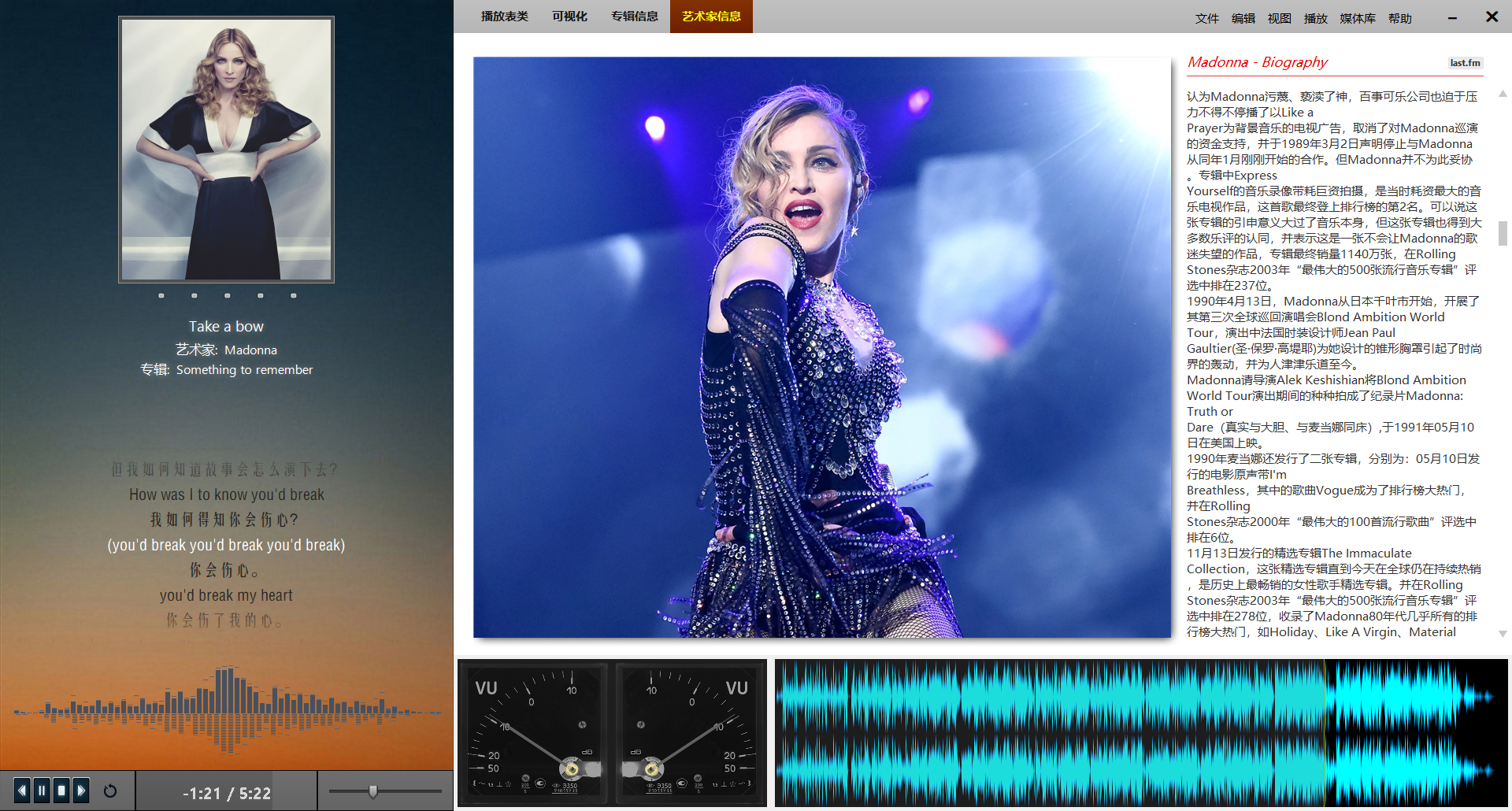Click the waveform seekbar display
This screenshot has height=811, width=1512.
[1141, 733]
